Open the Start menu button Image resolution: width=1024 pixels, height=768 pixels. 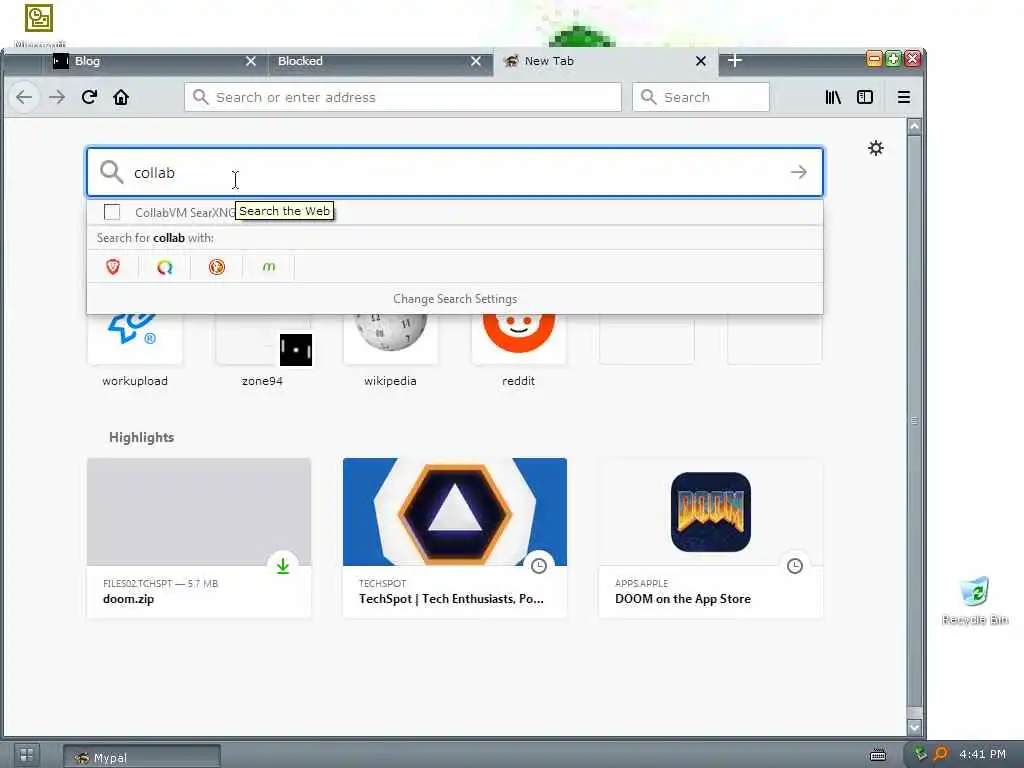coord(27,756)
